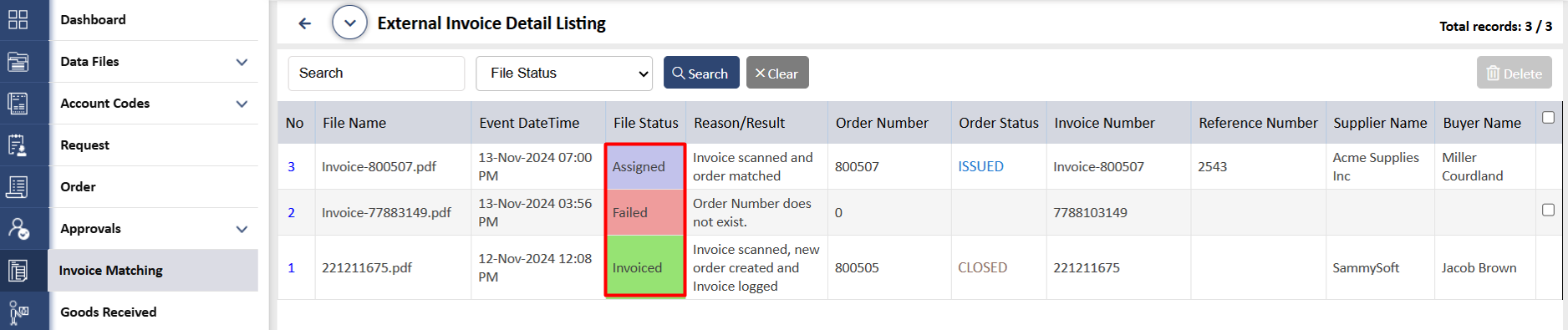Click the circled chevron beside page title
This screenshot has width=1568, height=330.
tap(350, 23)
